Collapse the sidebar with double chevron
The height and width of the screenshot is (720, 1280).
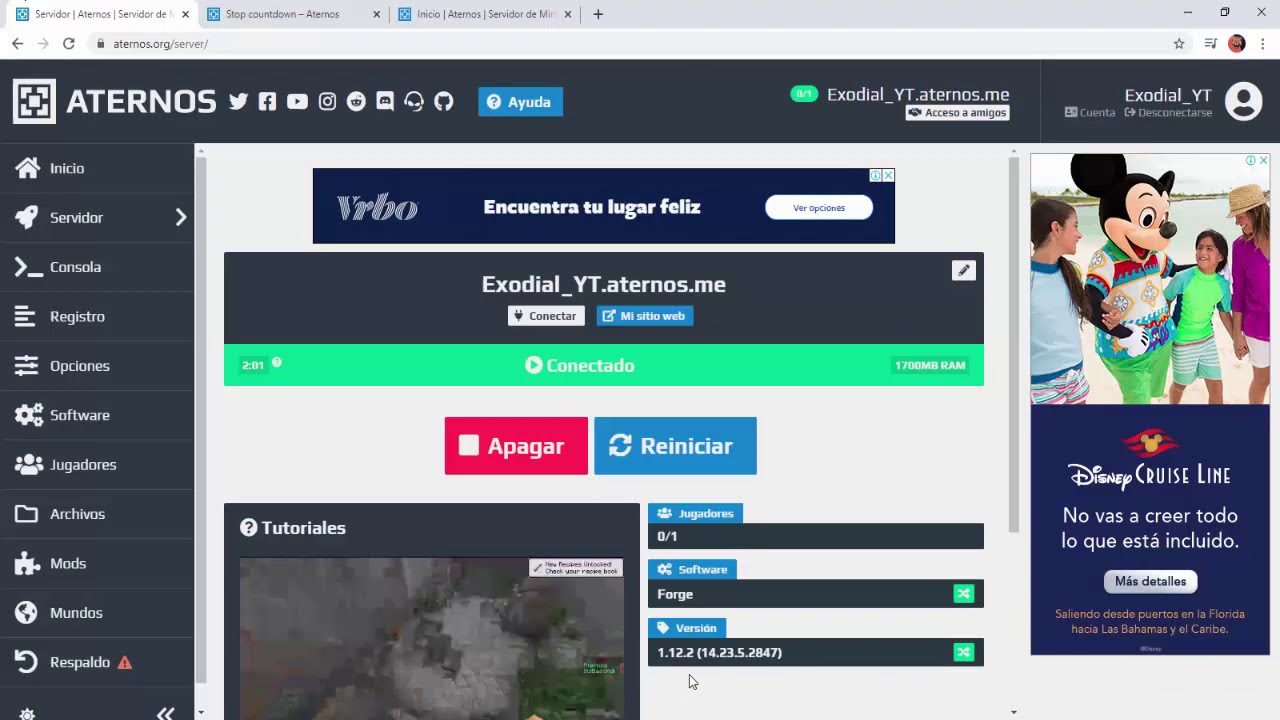[x=166, y=713]
